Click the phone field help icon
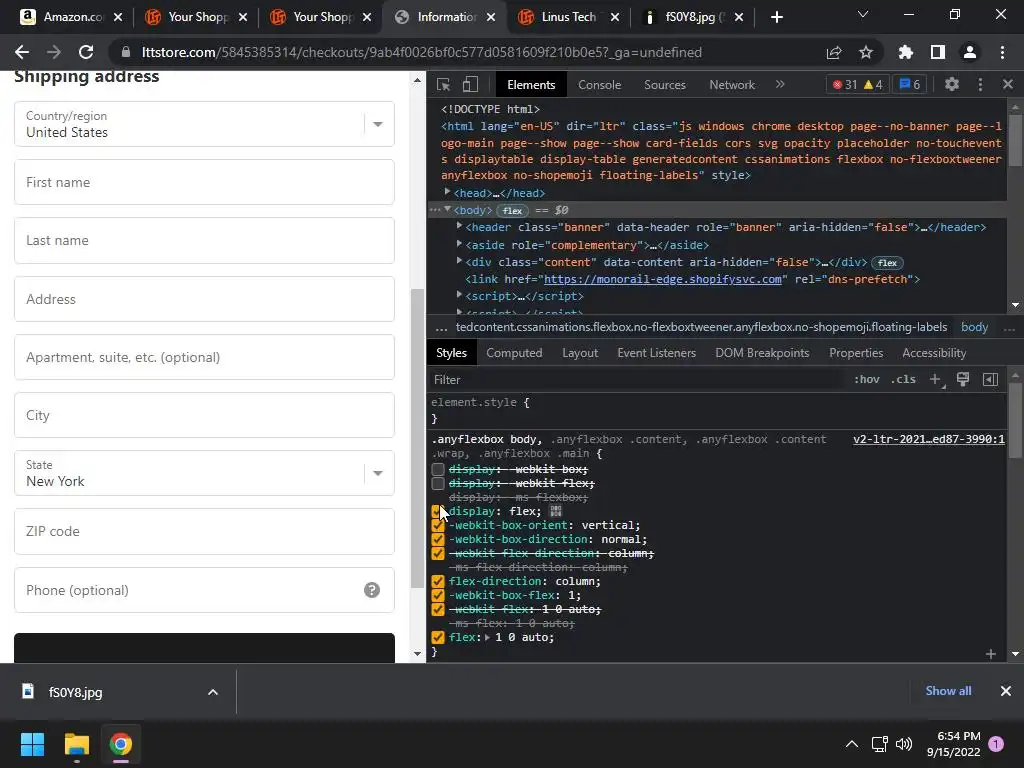 (x=372, y=590)
